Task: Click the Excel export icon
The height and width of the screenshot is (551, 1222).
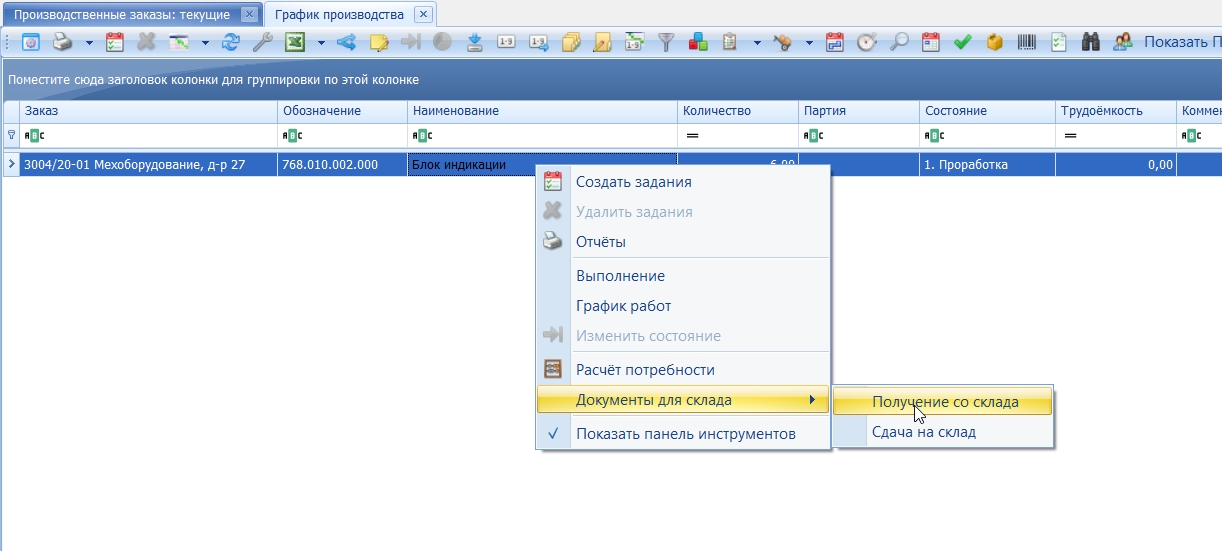Action: point(295,42)
